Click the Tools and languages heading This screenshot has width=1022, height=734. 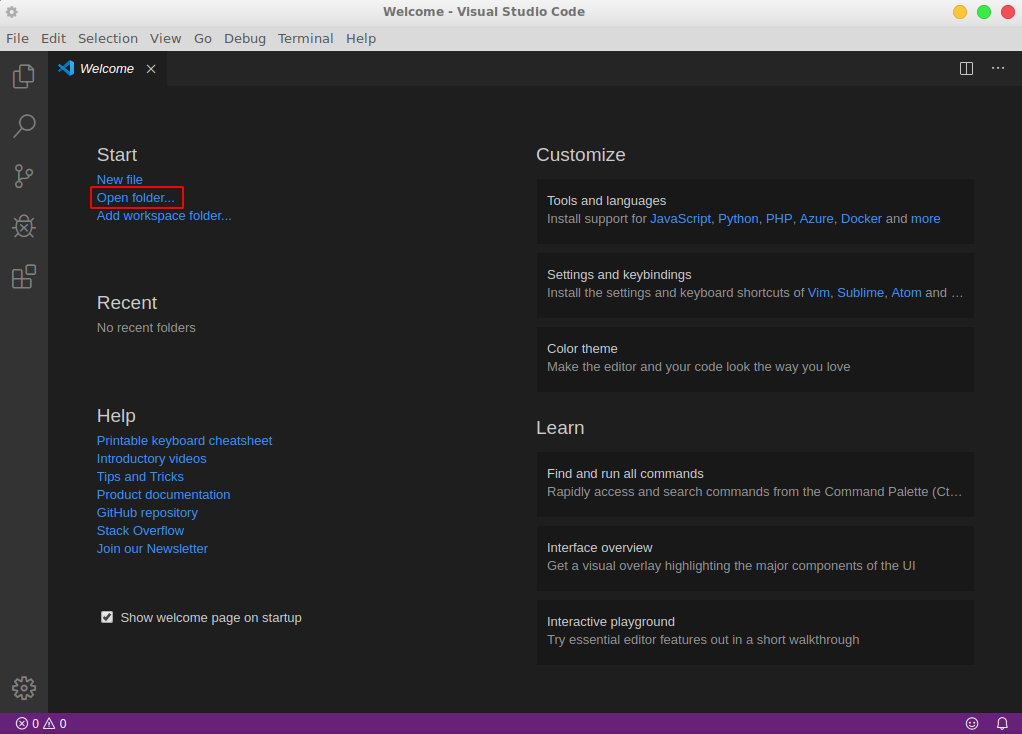(x=606, y=201)
